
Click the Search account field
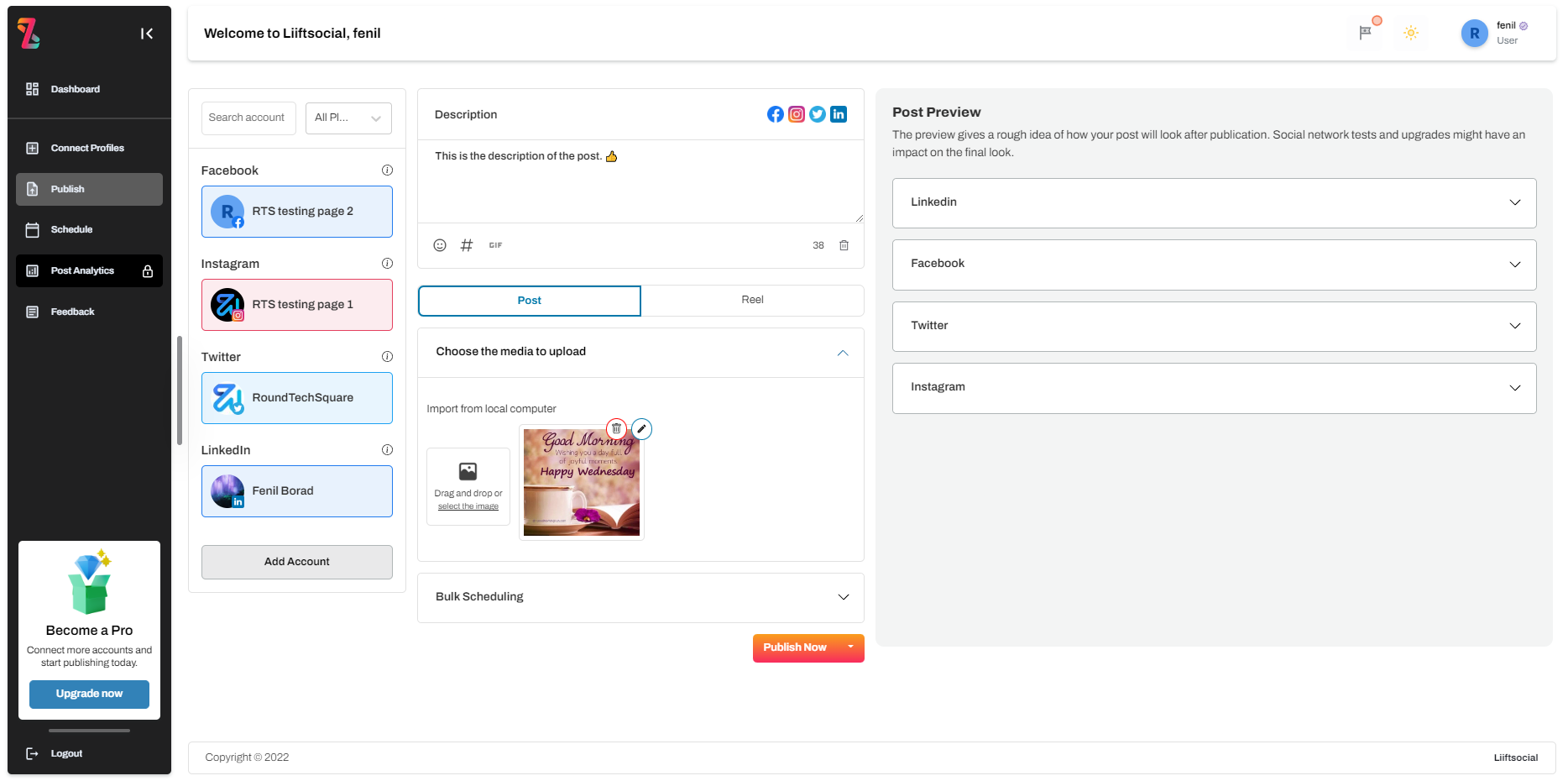248,118
